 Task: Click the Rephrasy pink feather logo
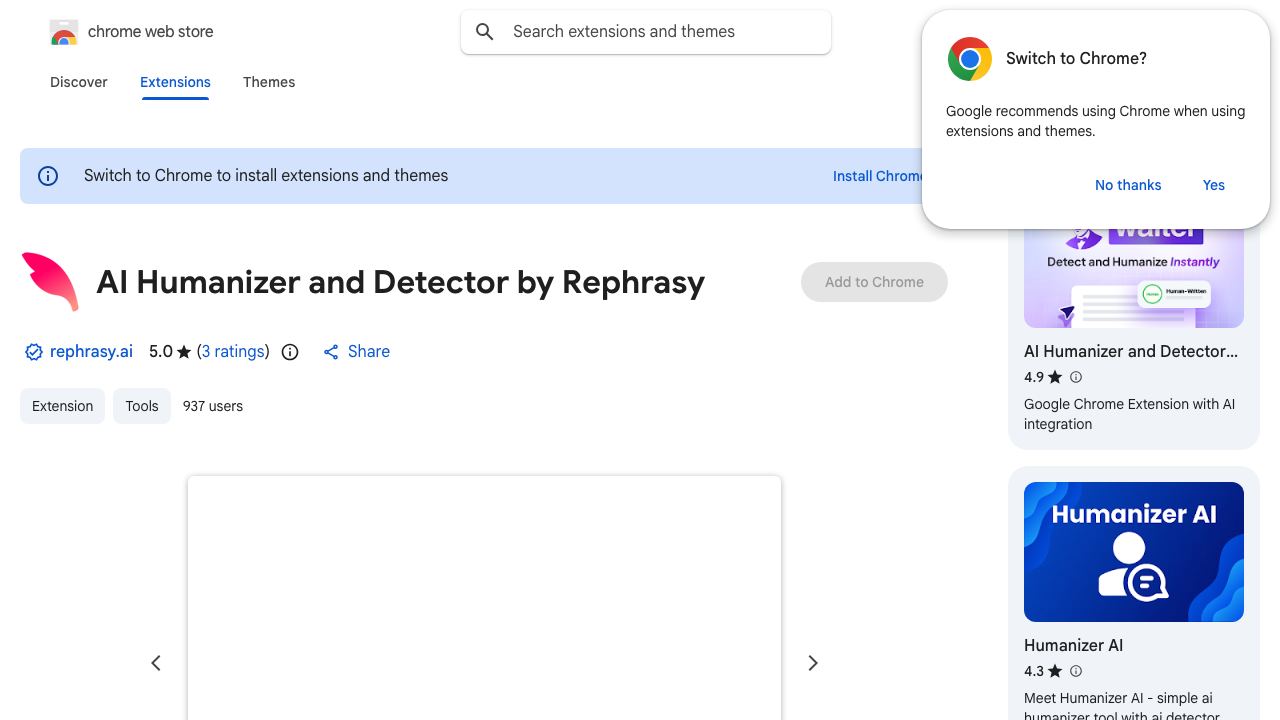[50, 282]
